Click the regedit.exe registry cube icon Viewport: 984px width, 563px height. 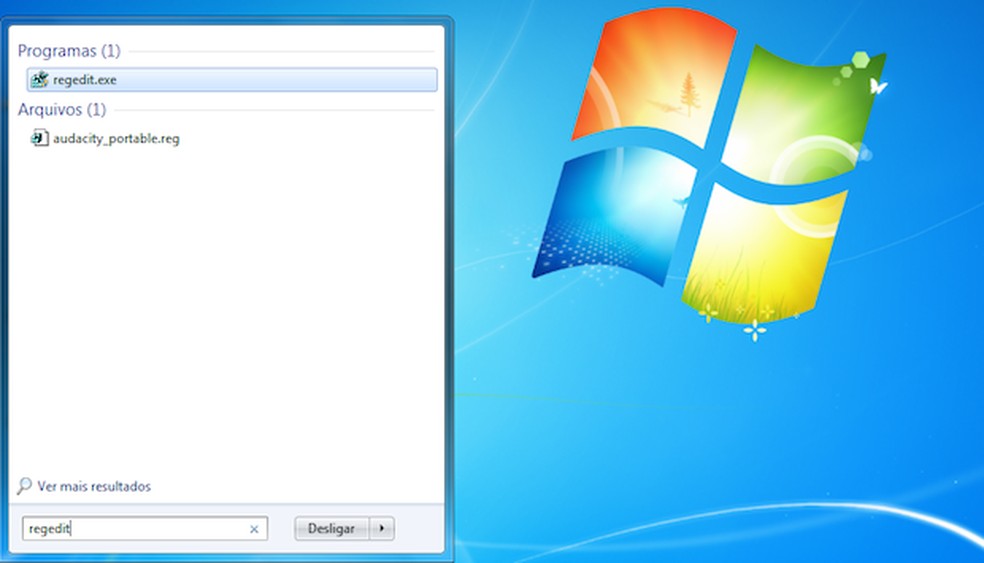(x=40, y=80)
